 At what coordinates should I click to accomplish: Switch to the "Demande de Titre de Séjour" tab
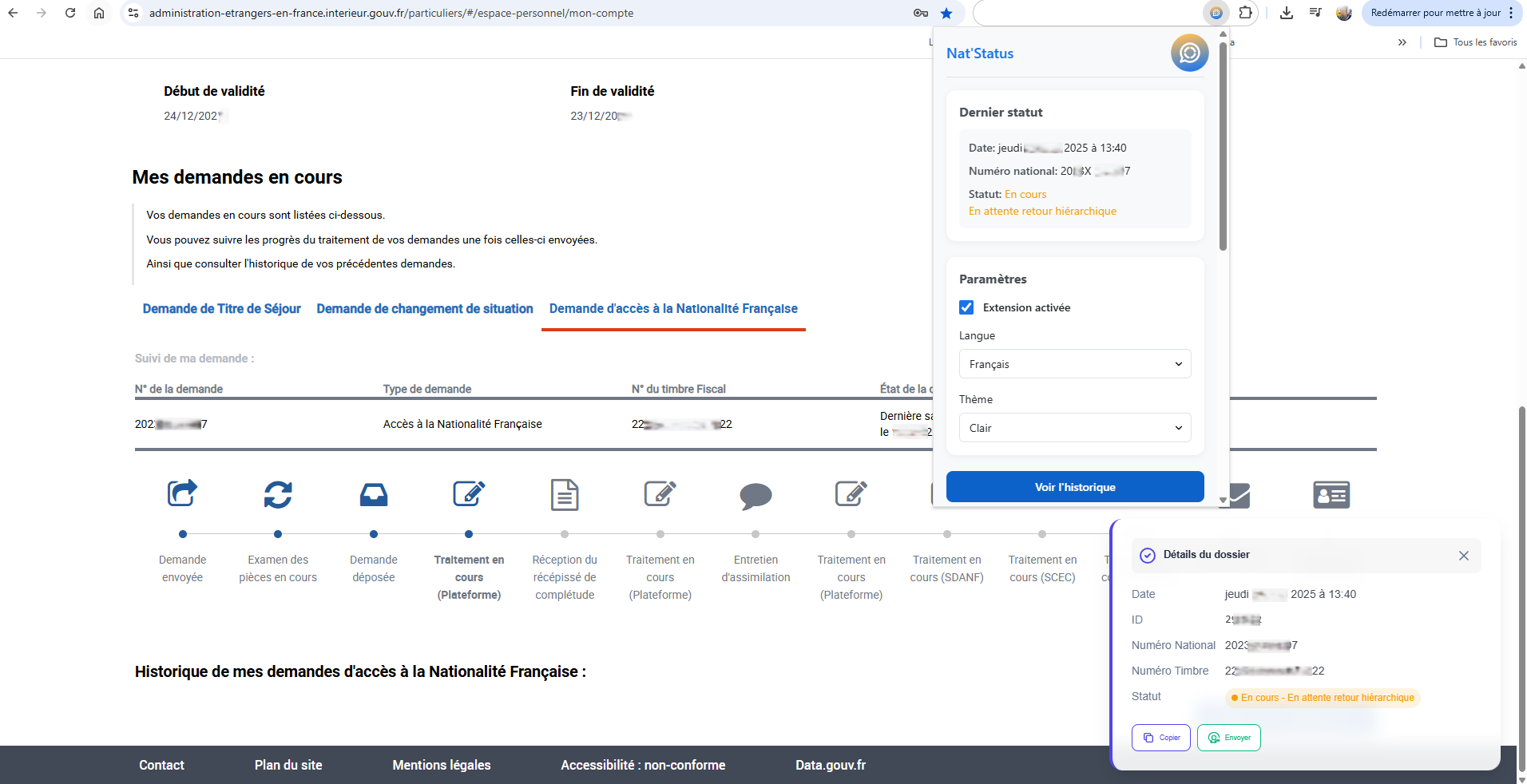pos(221,309)
